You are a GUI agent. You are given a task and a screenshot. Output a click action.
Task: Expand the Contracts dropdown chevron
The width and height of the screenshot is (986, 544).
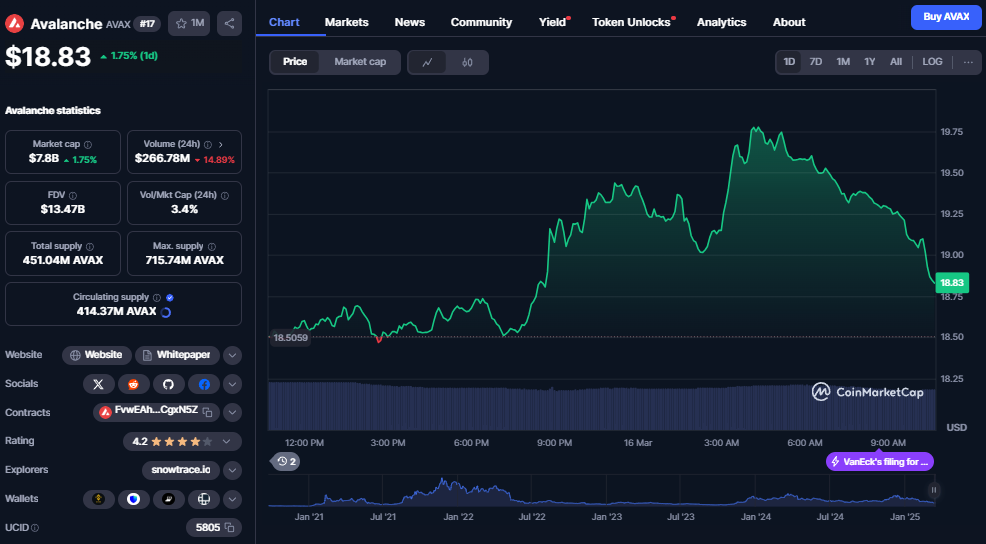232,413
